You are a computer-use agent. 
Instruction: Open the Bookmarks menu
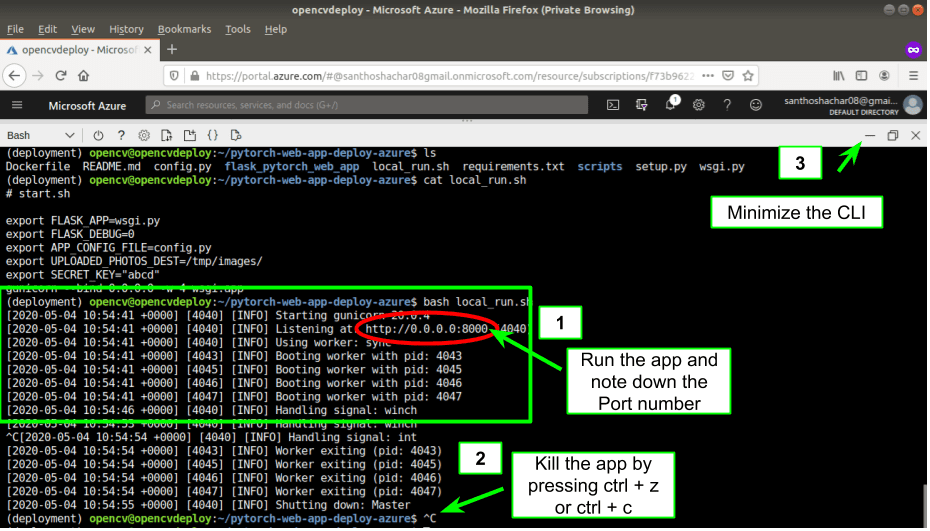tap(184, 29)
